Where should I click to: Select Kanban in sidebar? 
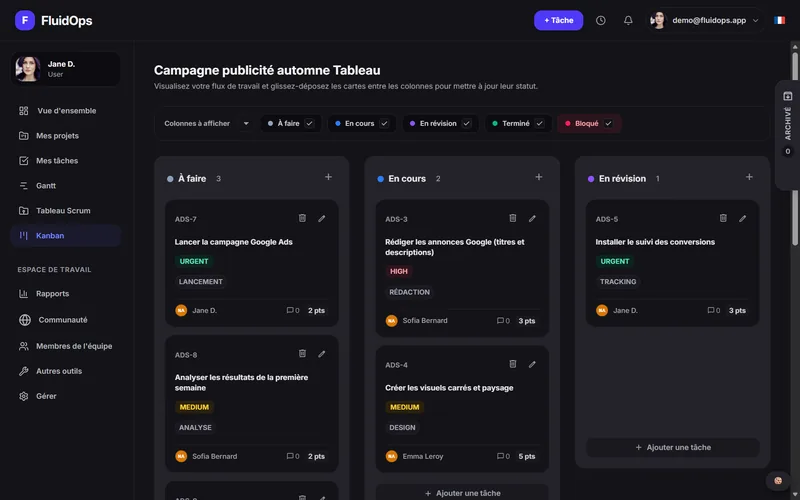pos(65,236)
